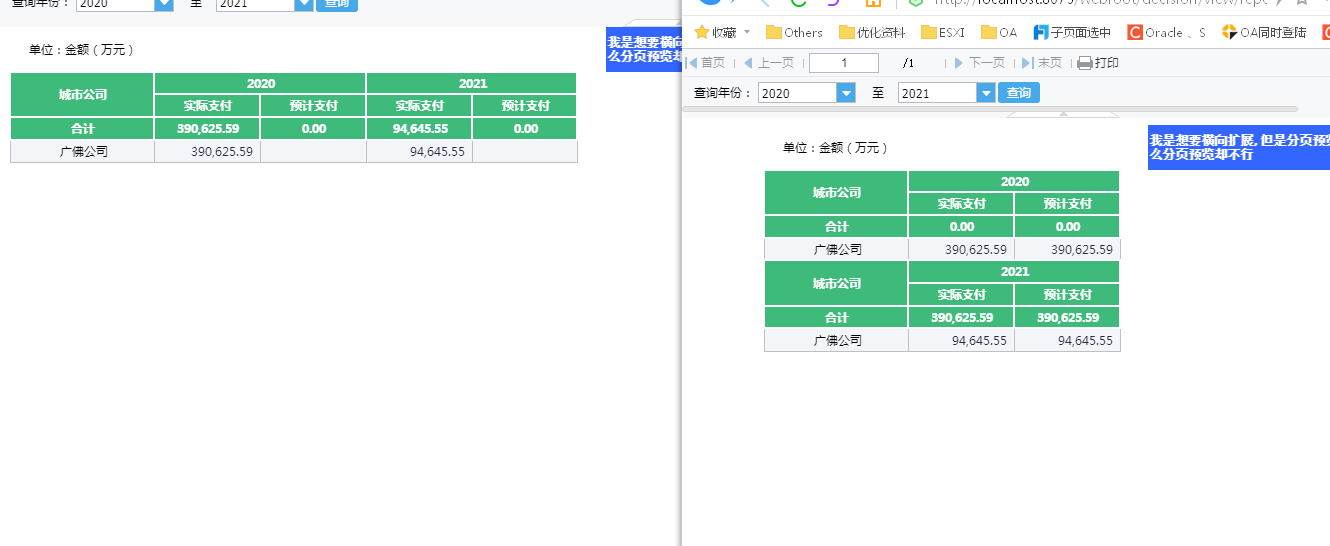Select 广佛公司 94,645.55 cell in left table
Screen dimensions: 1330x546
419,152
